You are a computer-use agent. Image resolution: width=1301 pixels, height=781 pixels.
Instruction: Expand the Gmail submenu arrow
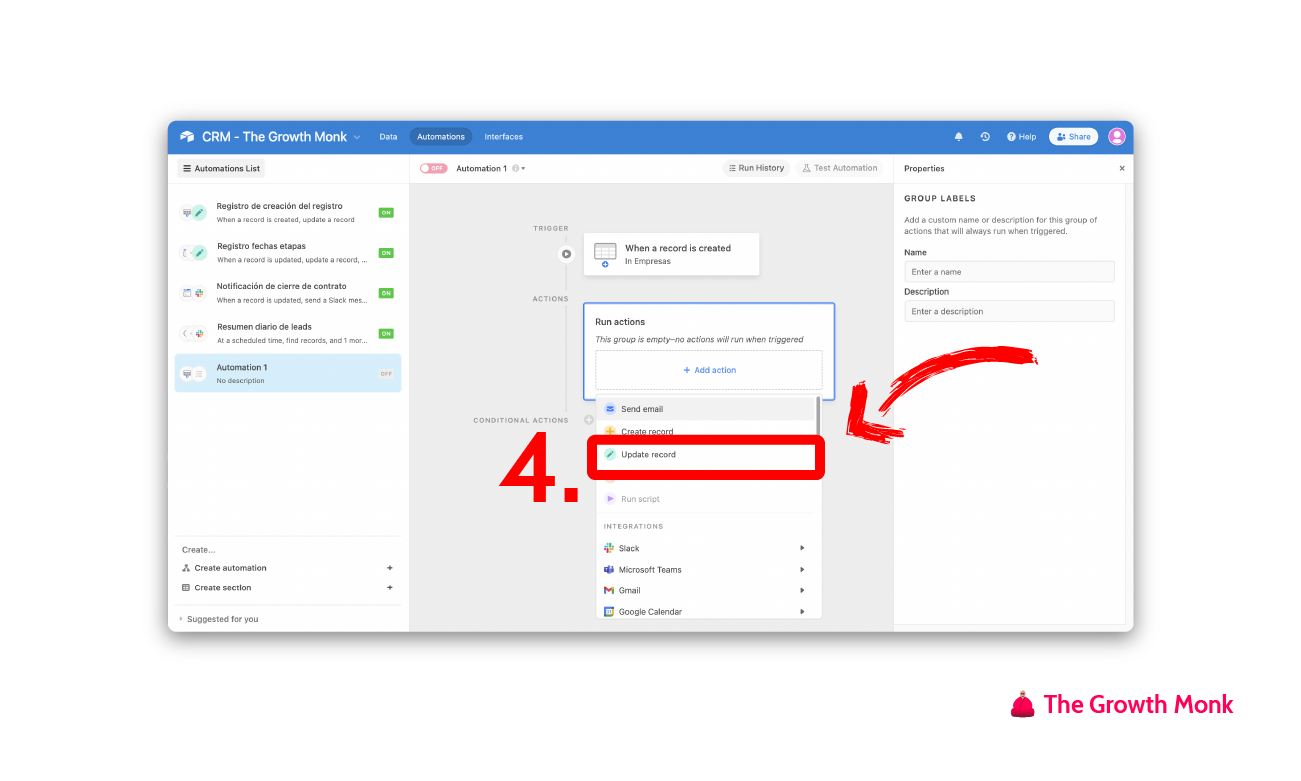coord(802,591)
